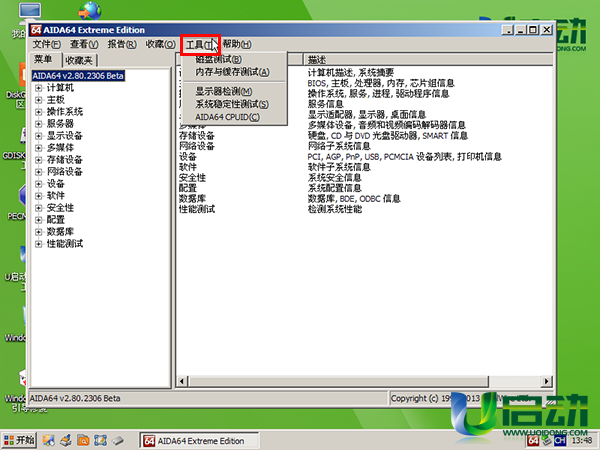Screen dimensions: 600x450
Task: Expand the 软件 tree node
Action: (x=38, y=196)
